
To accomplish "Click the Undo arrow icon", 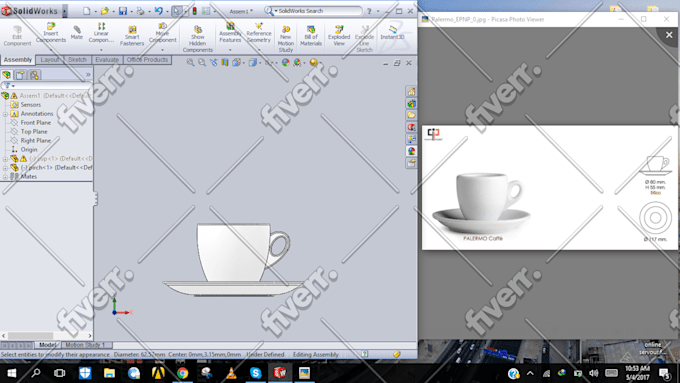I will coord(158,11).
